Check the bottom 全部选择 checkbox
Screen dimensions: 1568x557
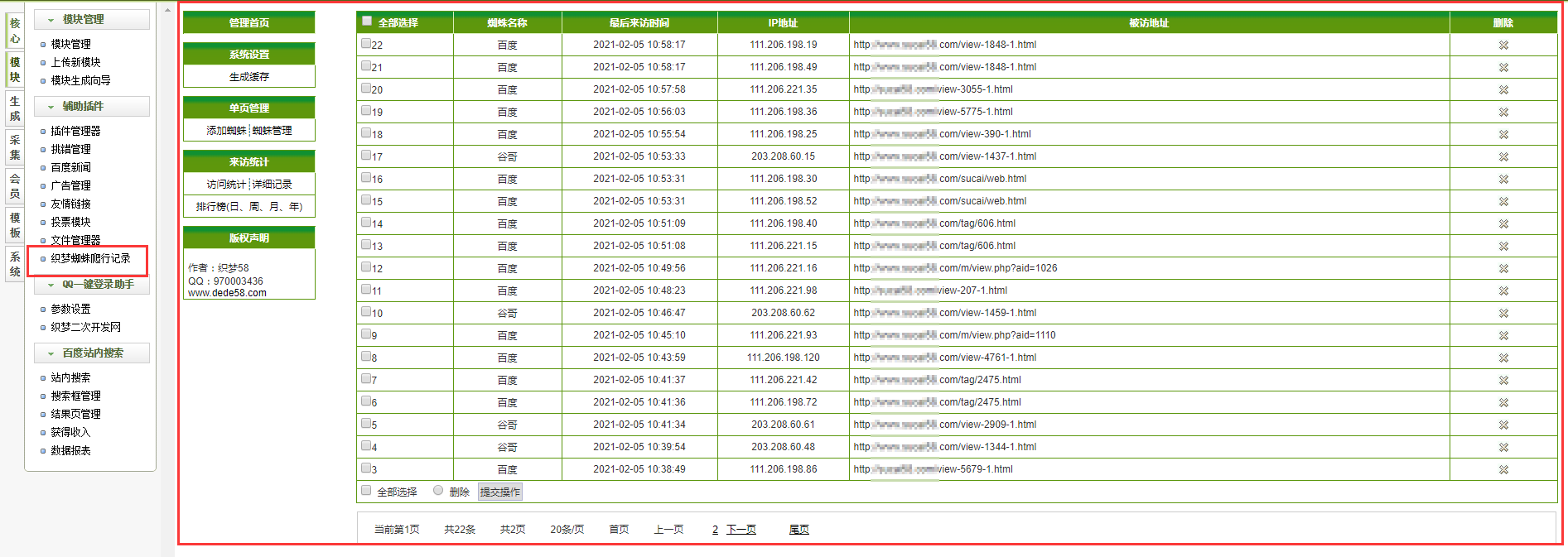click(x=366, y=491)
